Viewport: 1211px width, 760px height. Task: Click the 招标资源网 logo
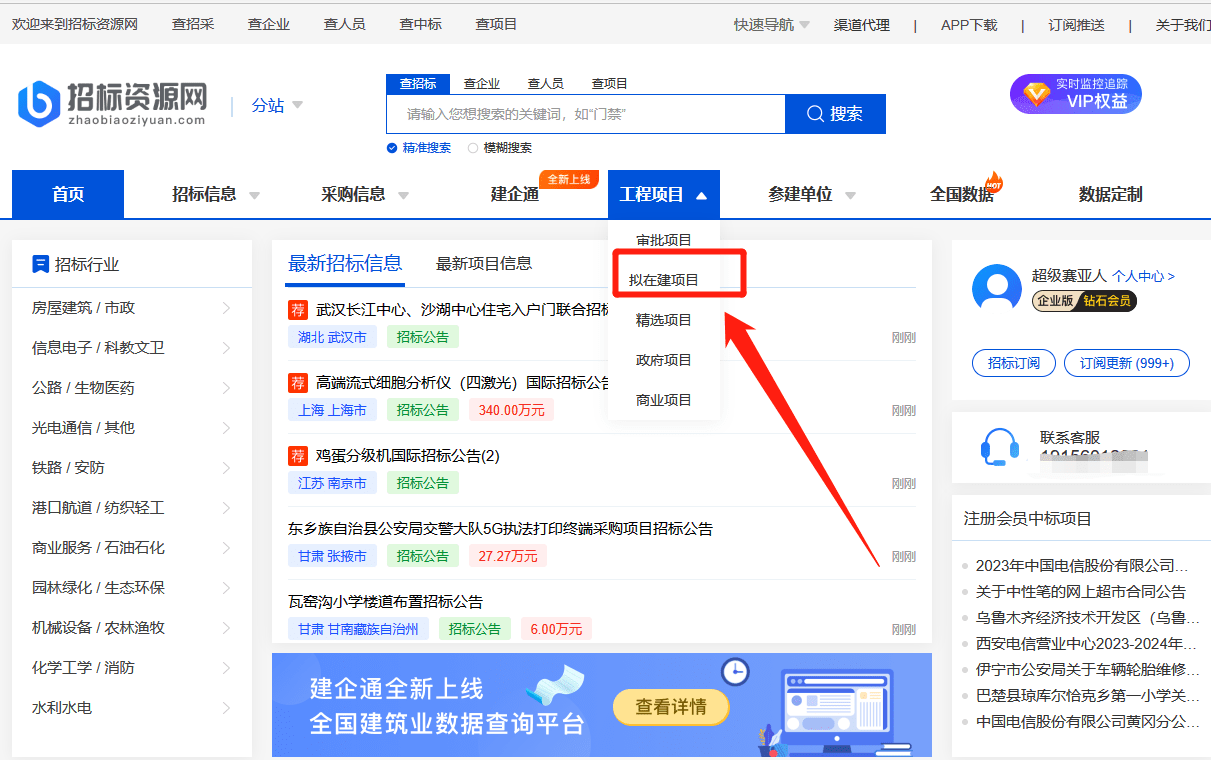[112, 104]
